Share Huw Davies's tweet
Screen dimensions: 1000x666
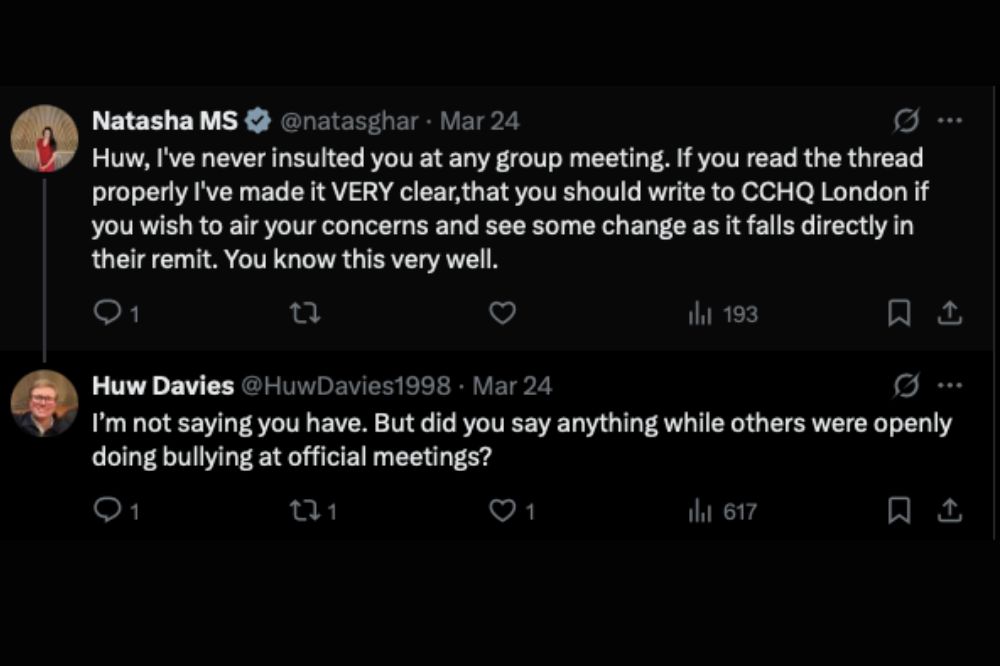[949, 511]
